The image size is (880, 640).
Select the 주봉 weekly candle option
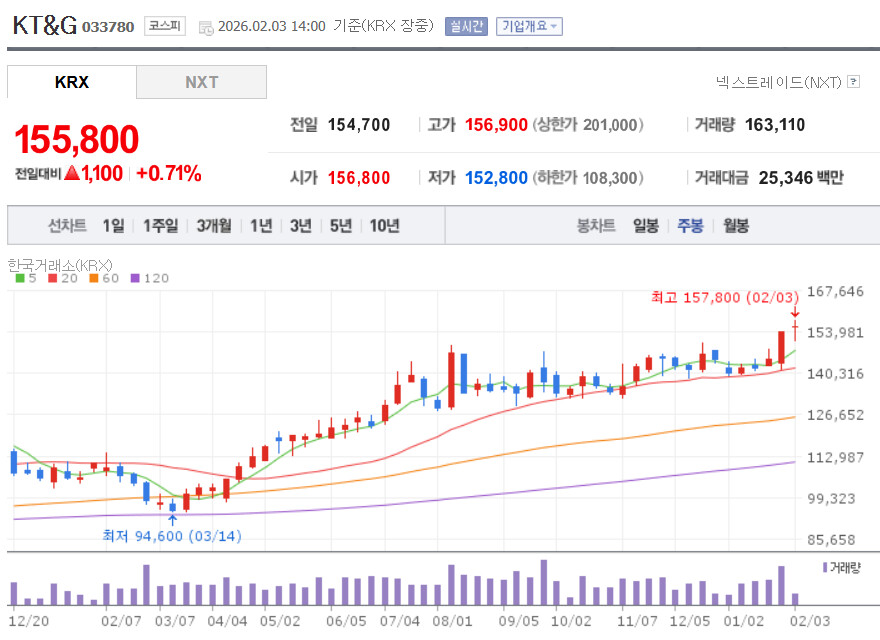click(690, 226)
